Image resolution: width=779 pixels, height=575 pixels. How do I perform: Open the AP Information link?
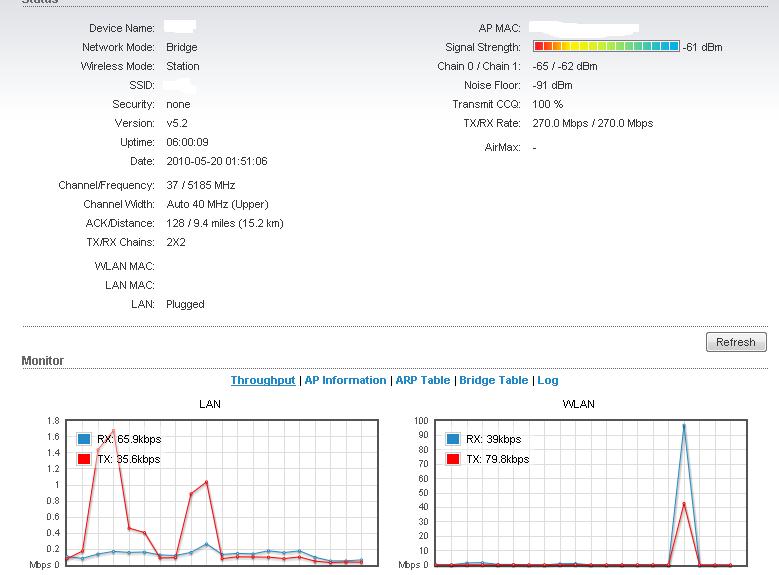[345, 381]
